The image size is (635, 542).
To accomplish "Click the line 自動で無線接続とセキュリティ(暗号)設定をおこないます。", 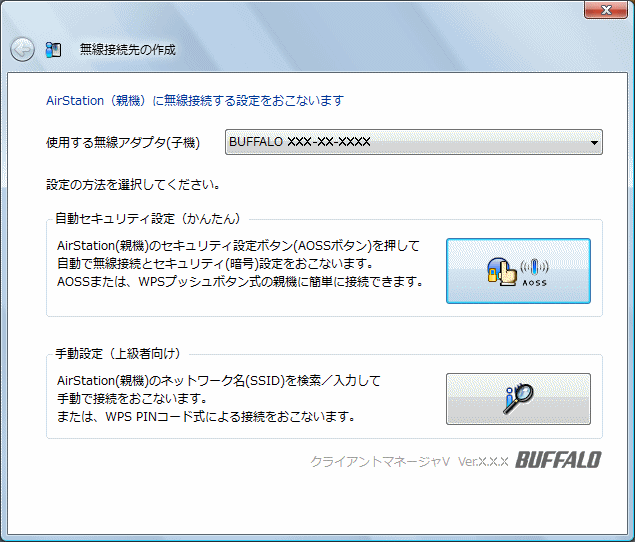I will [x=215, y=264].
